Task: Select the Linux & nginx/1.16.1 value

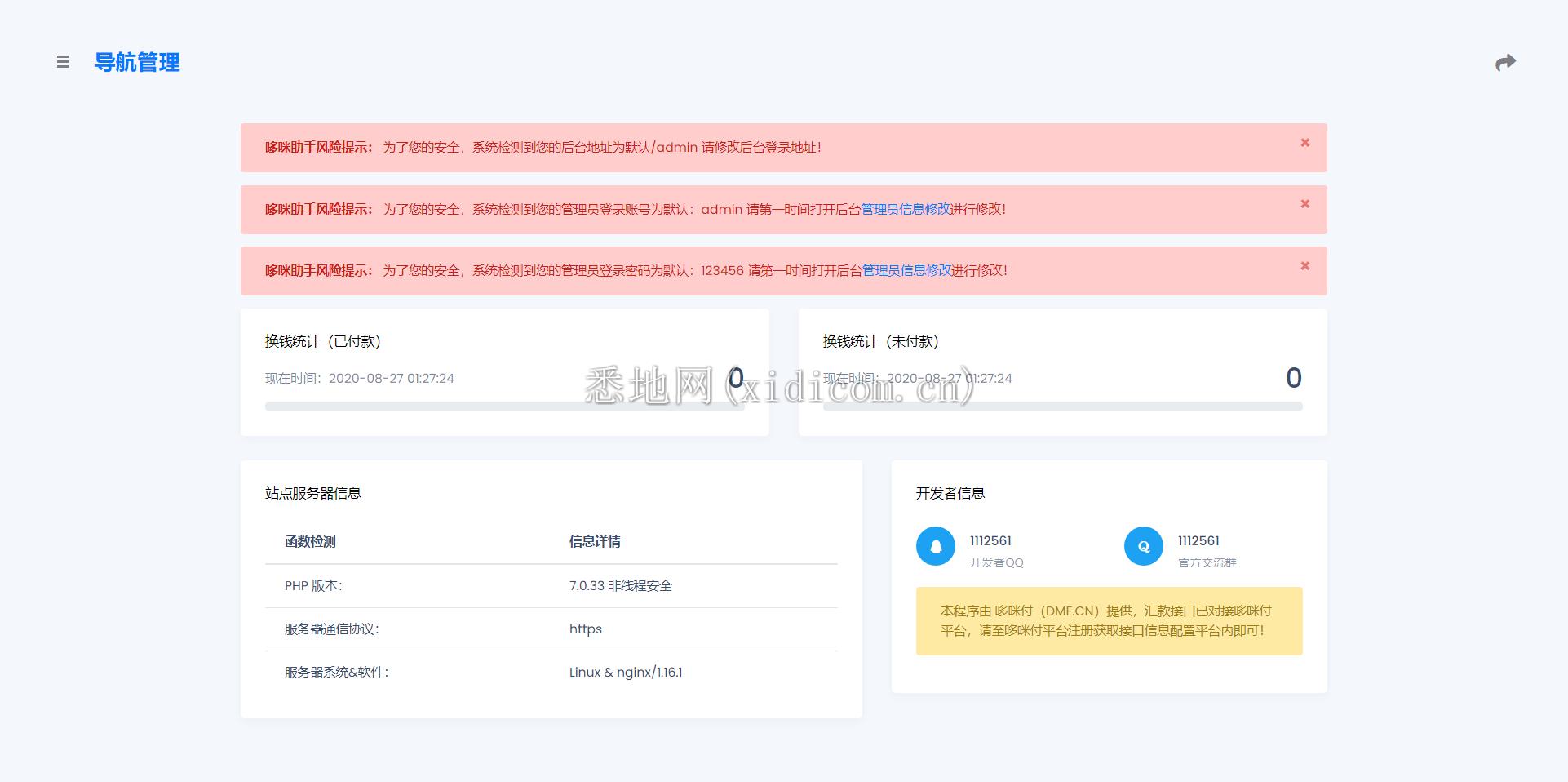Action: (626, 672)
